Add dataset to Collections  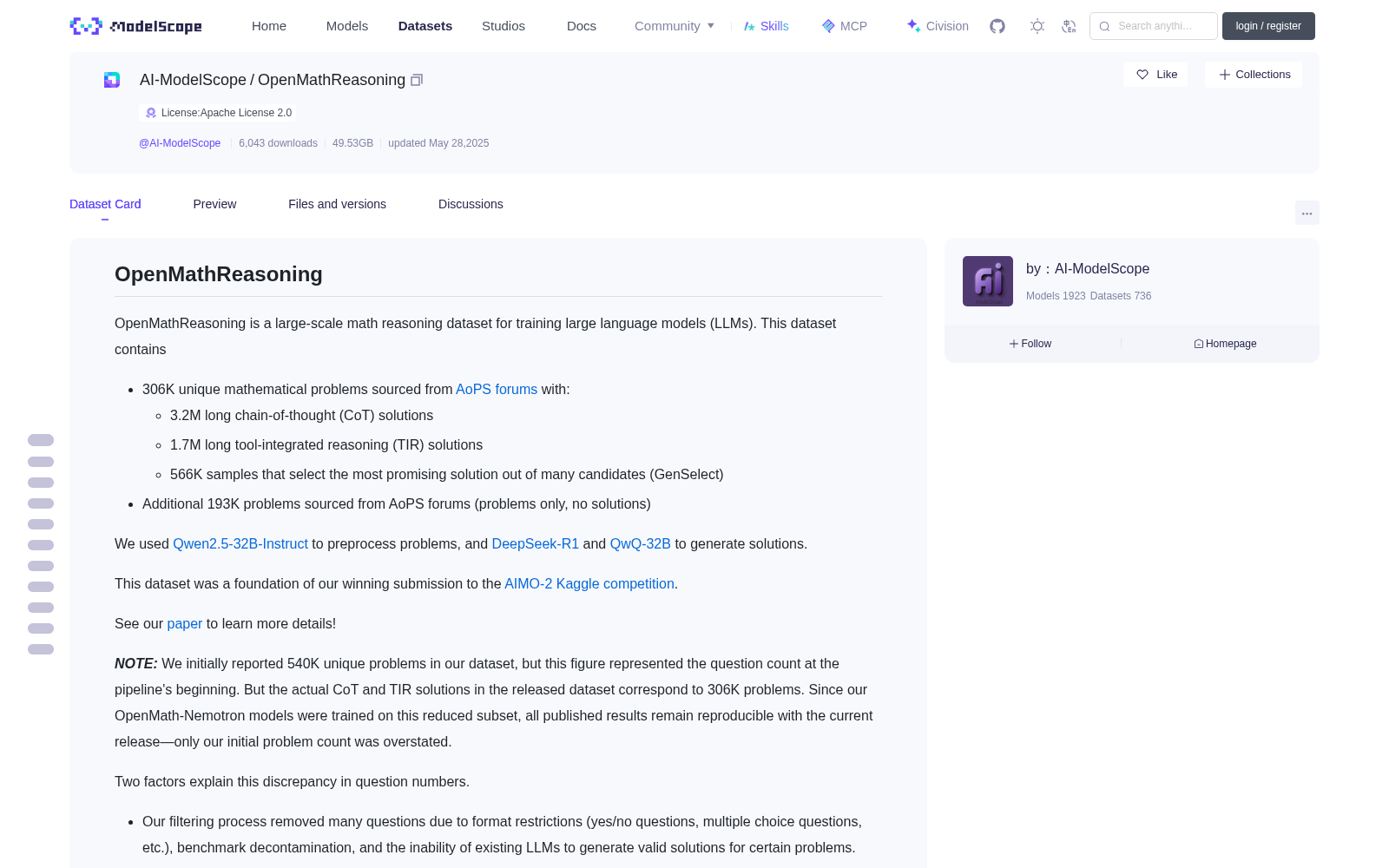1254,75
